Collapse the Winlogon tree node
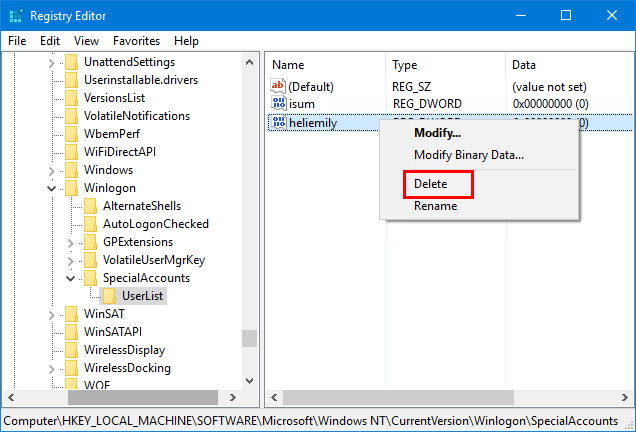 tap(51, 188)
